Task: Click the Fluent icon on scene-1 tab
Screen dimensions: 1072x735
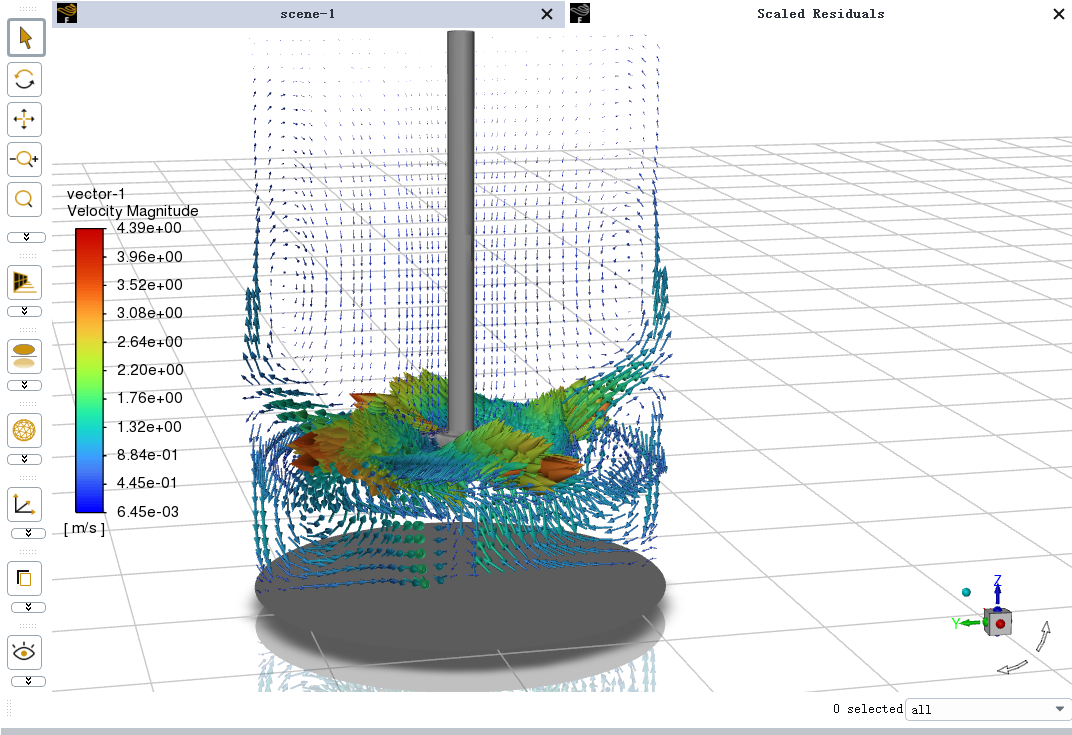Action: pyautogui.click(x=66, y=13)
